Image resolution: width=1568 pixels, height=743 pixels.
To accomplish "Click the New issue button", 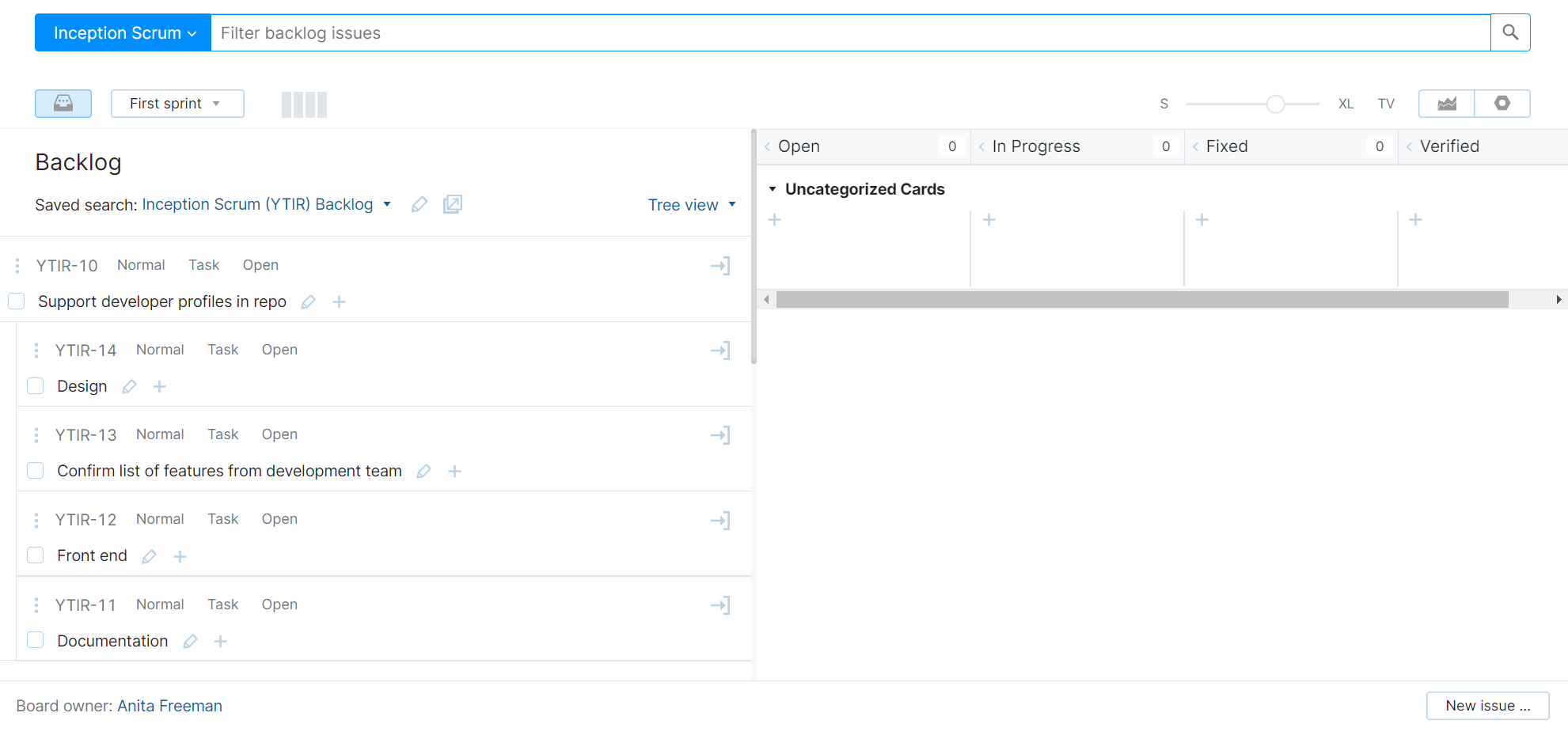I will [1486, 705].
